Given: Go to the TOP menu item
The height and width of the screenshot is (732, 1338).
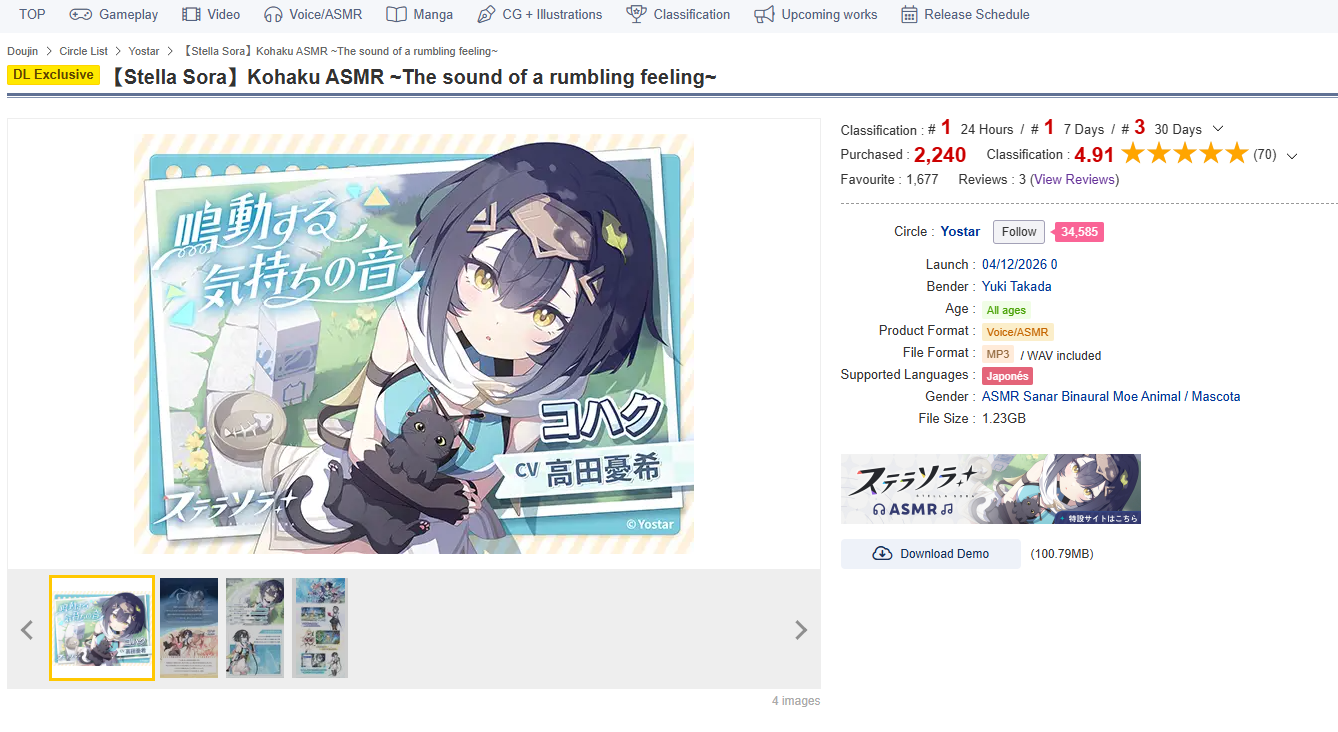Looking at the screenshot, I should 32,14.
